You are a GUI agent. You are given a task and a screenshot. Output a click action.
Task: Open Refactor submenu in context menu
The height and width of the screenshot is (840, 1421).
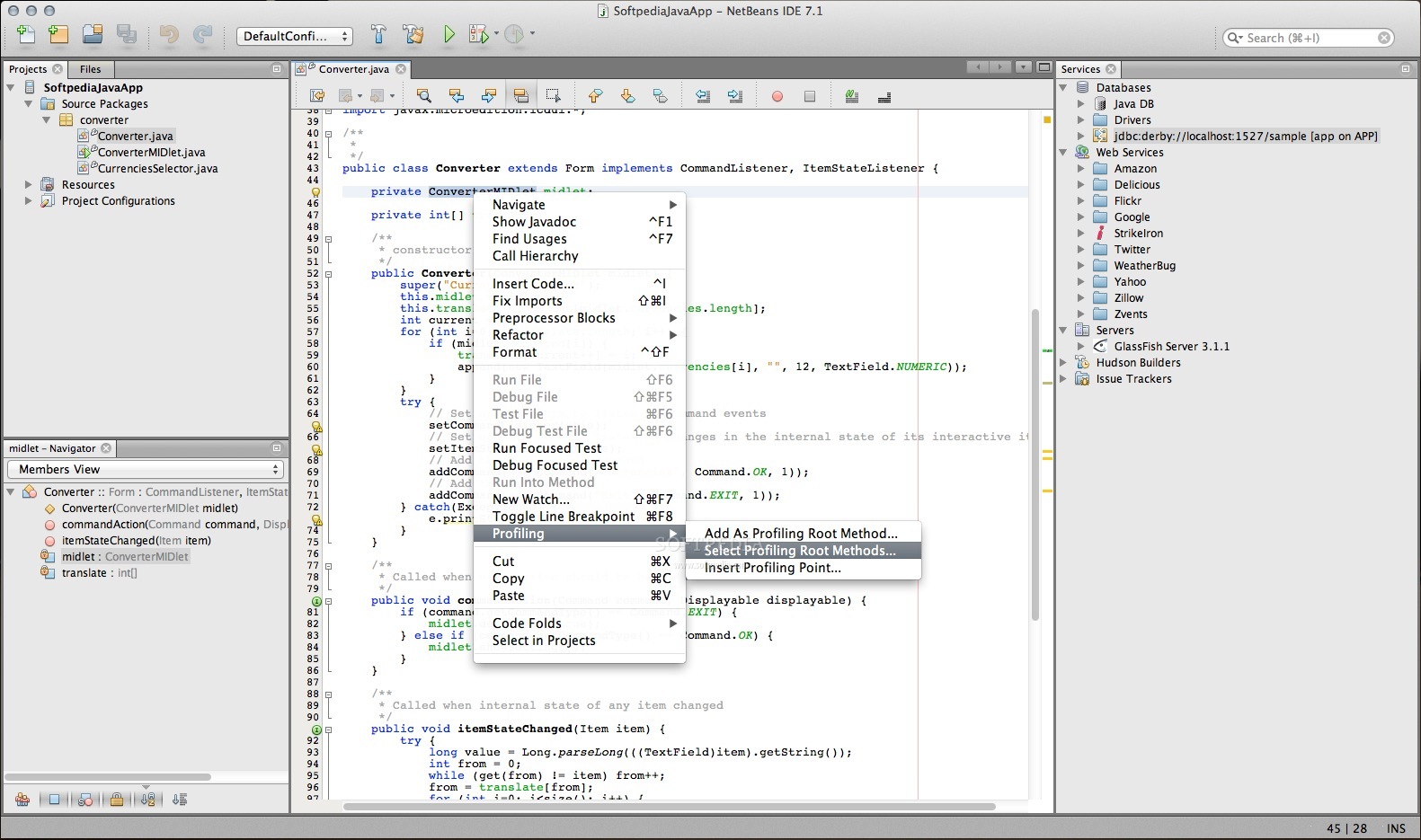580,335
